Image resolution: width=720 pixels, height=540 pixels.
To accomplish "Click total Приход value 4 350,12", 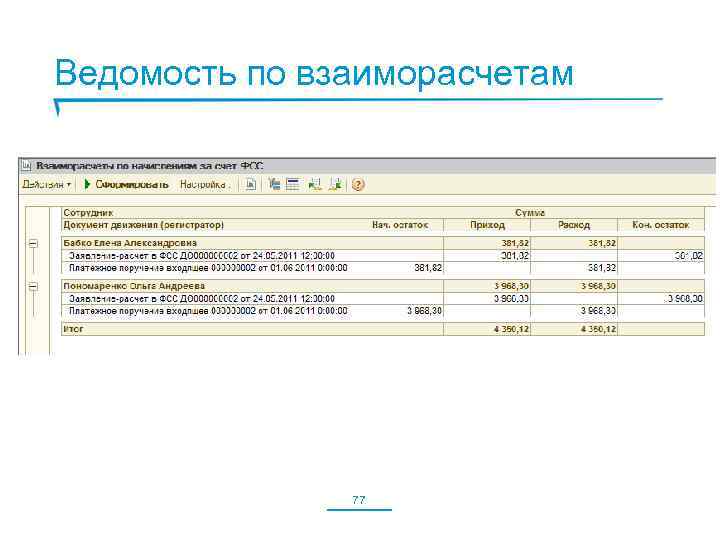I will pos(511,329).
